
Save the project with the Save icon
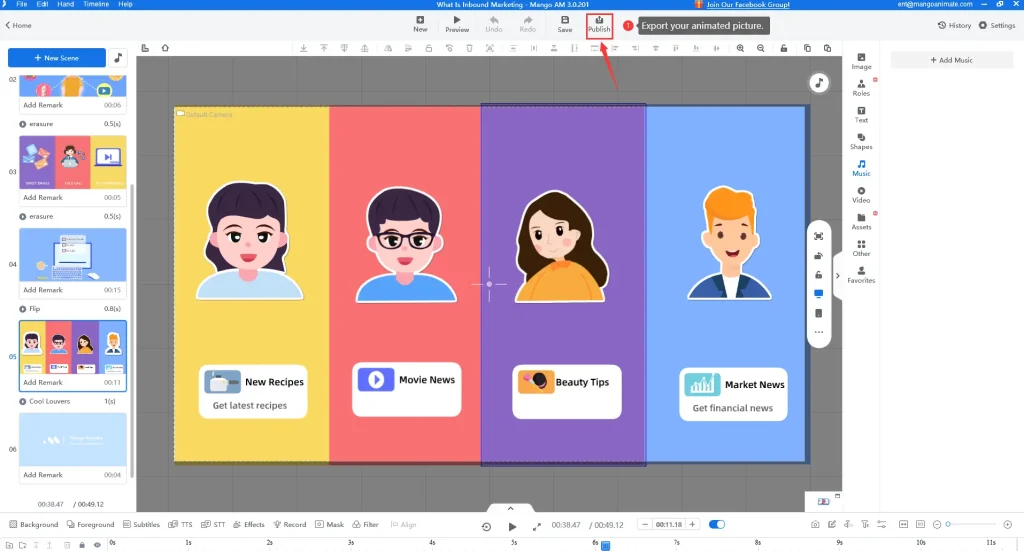click(x=565, y=24)
